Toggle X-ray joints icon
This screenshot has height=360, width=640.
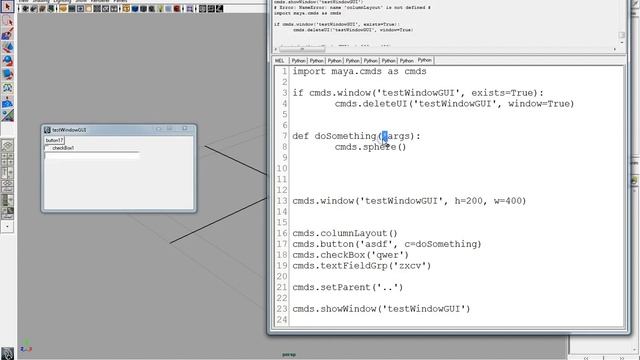click(x=219, y=9)
